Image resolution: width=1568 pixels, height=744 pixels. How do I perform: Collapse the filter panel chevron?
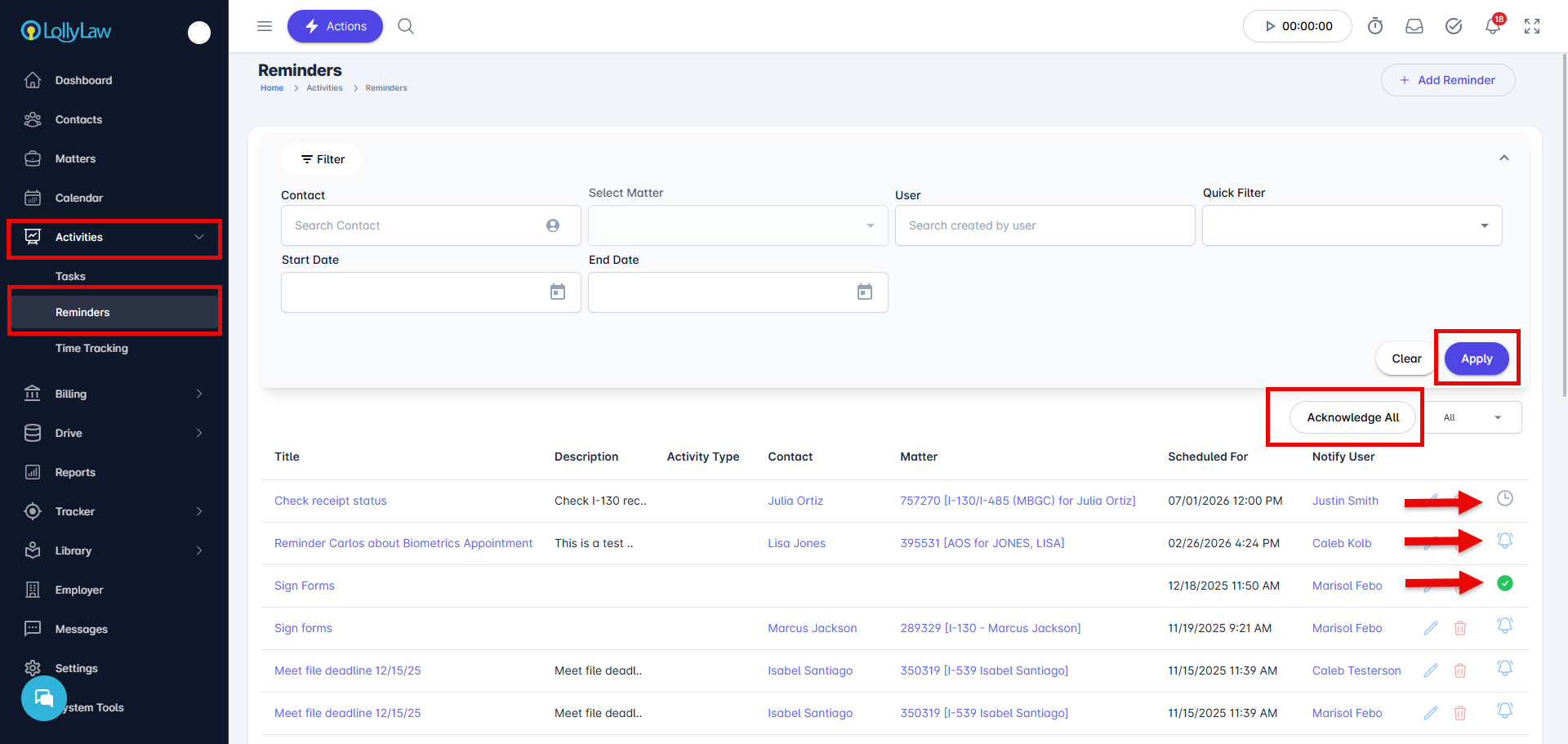[1504, 158]
